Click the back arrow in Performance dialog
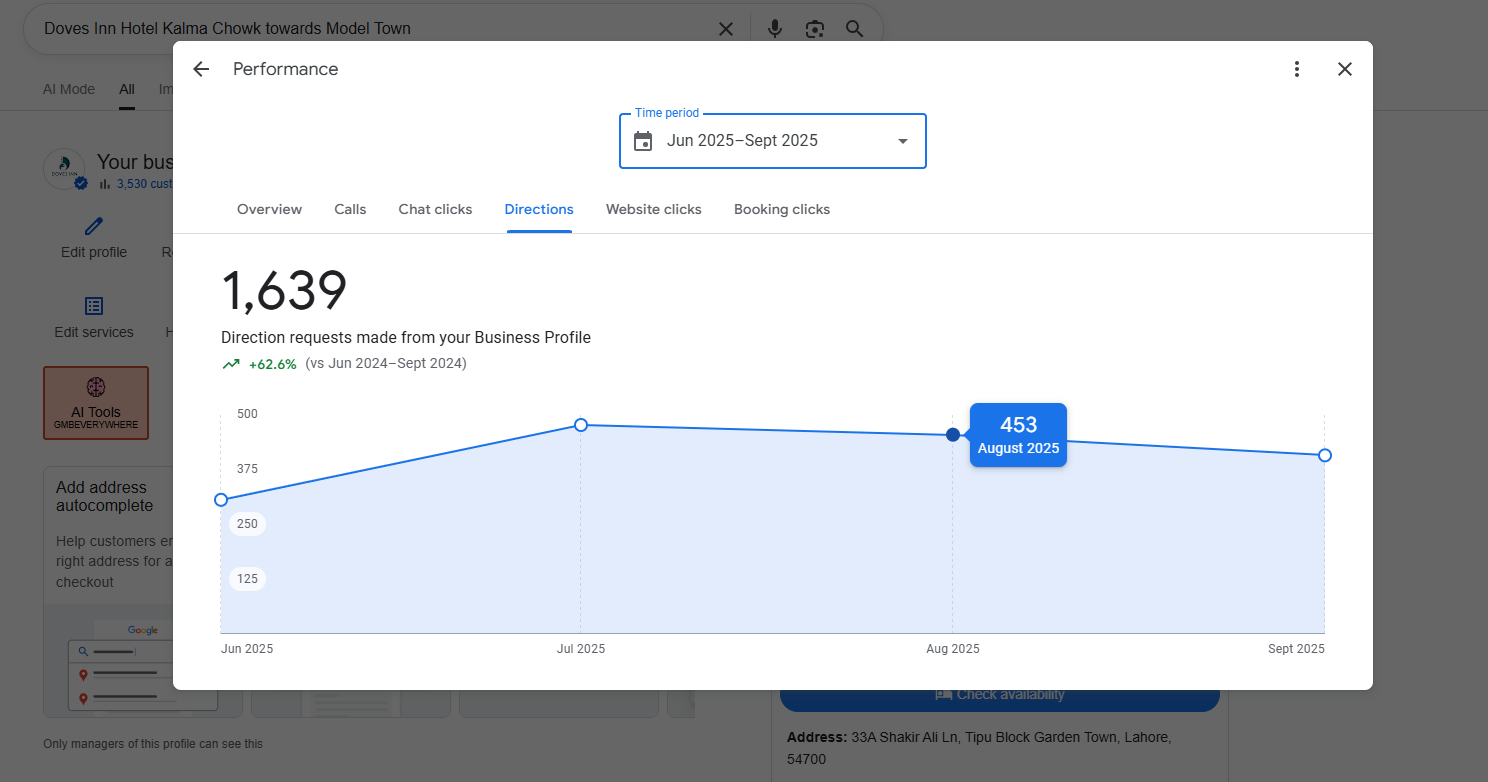The image size is (1488, 782). pos(201,69)
